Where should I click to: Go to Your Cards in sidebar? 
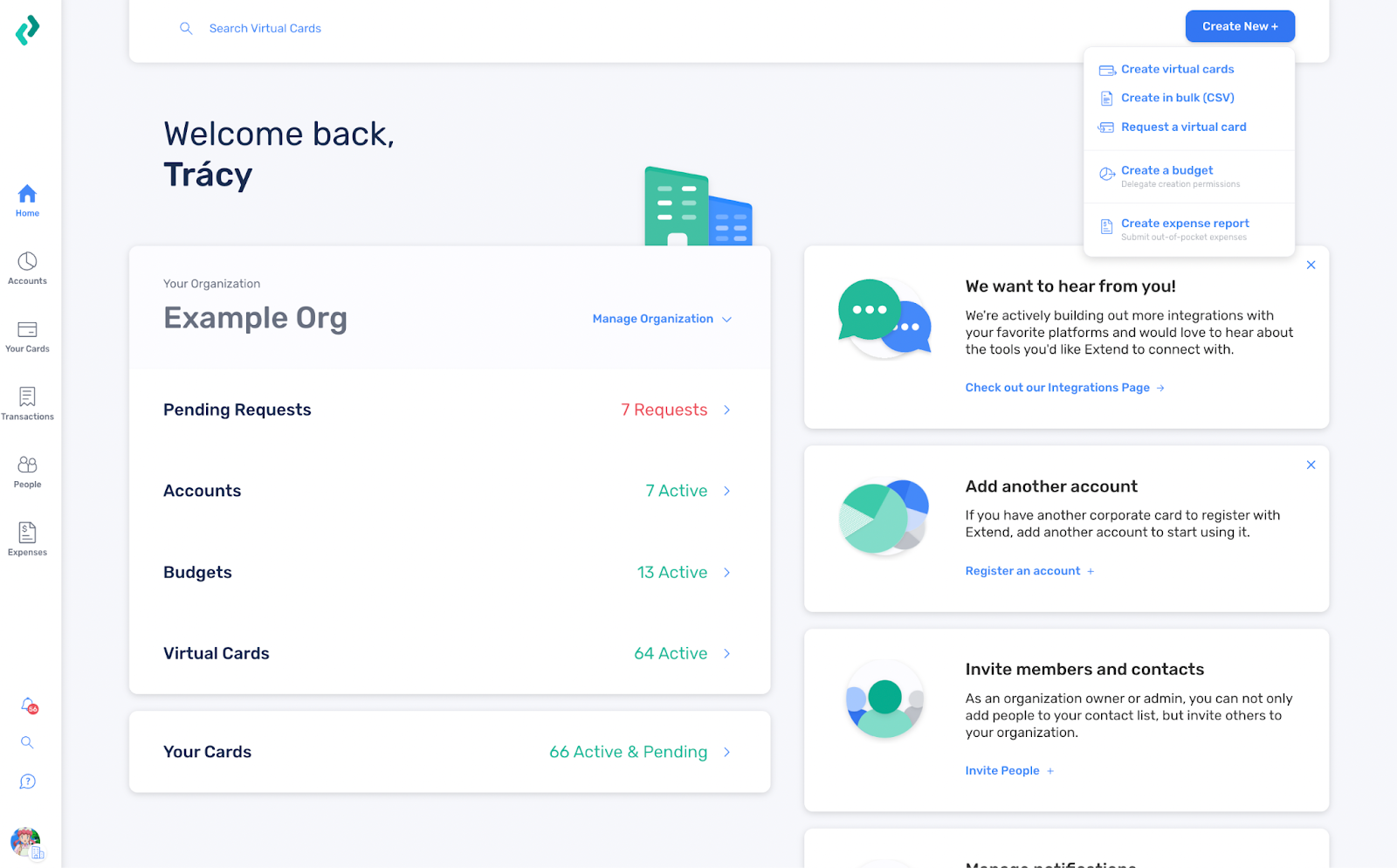click(27, 336)
